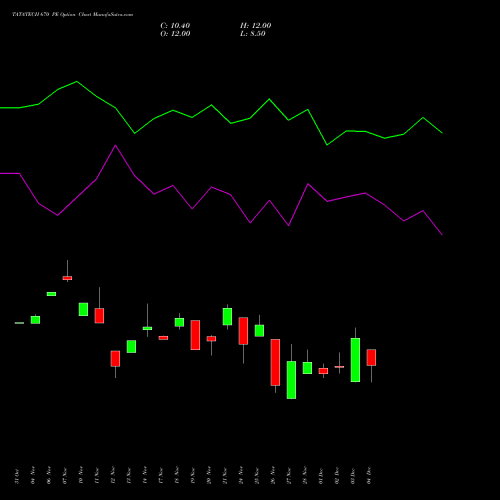Click the small red candlestick for 07 Nov

tap(67, 278)
